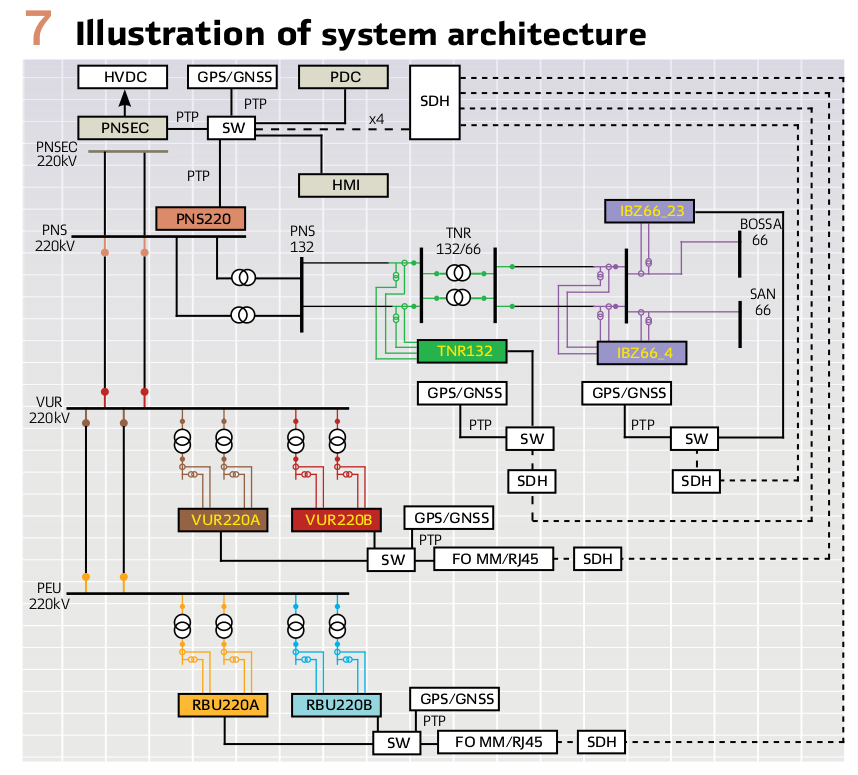The height and width of the screenshot is (775, 858).
Task: Click the upper PNS 220/132 transformer symbol
Action: (x=243, y=277)
